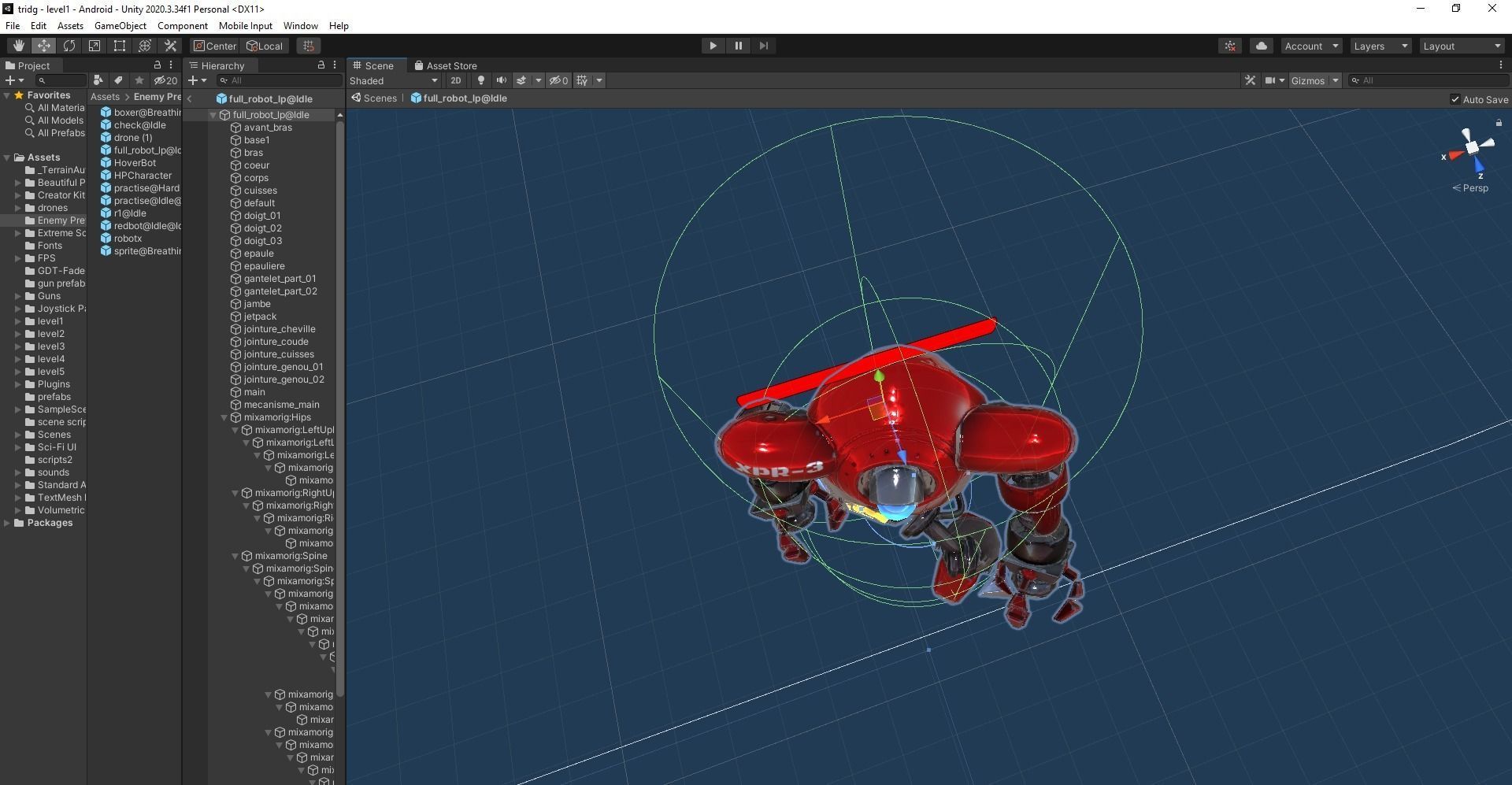This screenshot has height=785, width=1512.
Task: Click the Pause button
Action: click(738, 46)
